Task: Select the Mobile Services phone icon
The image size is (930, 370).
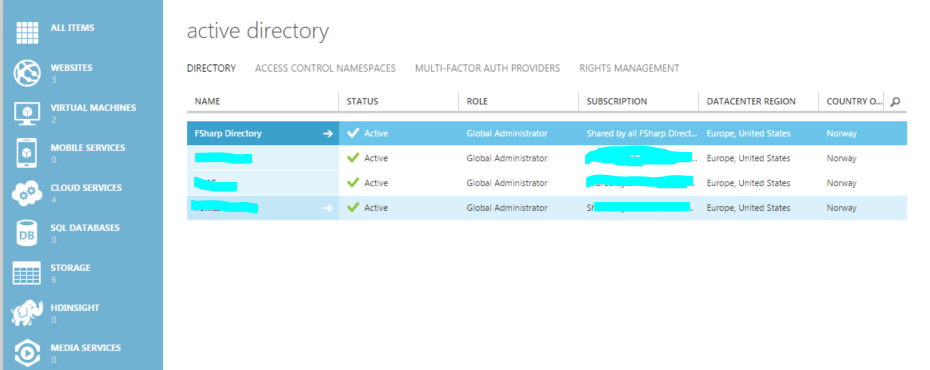Action: tap(27, 152)
